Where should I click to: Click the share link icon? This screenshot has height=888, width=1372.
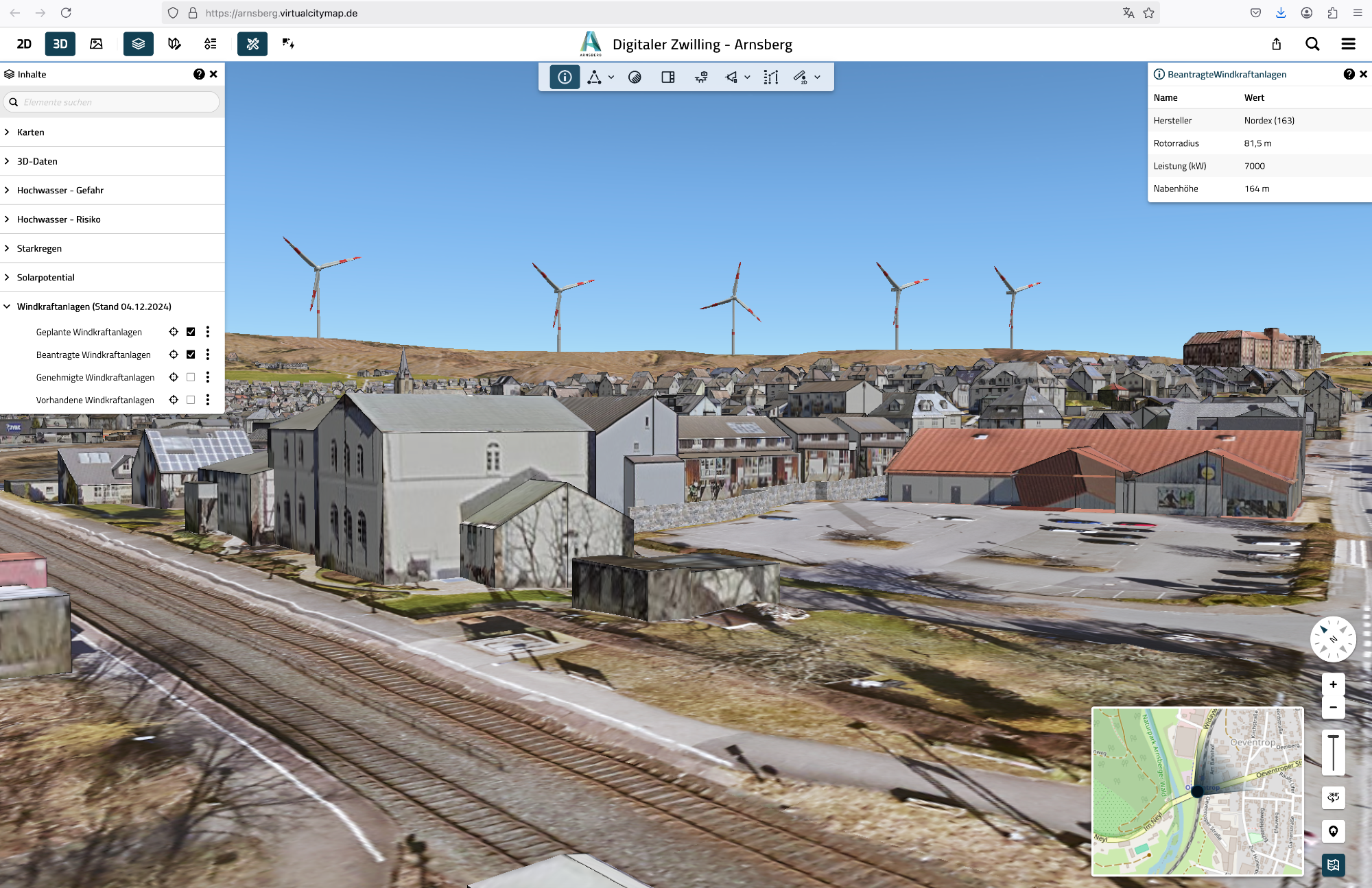(1276, 44)
